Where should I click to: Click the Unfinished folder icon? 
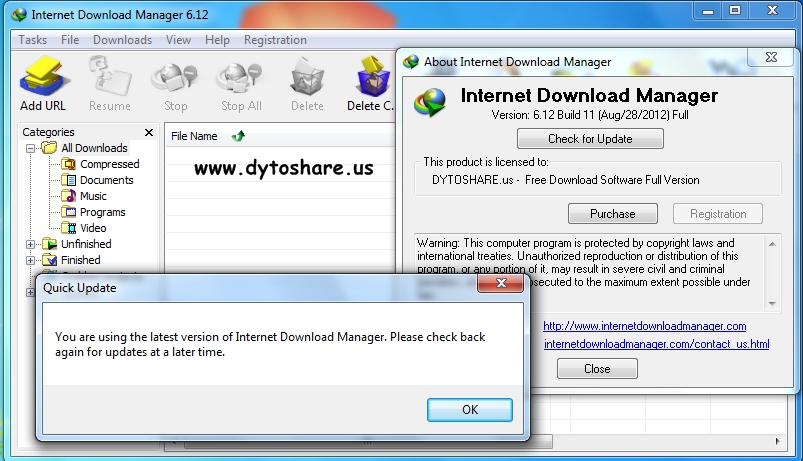click(50, 243)
